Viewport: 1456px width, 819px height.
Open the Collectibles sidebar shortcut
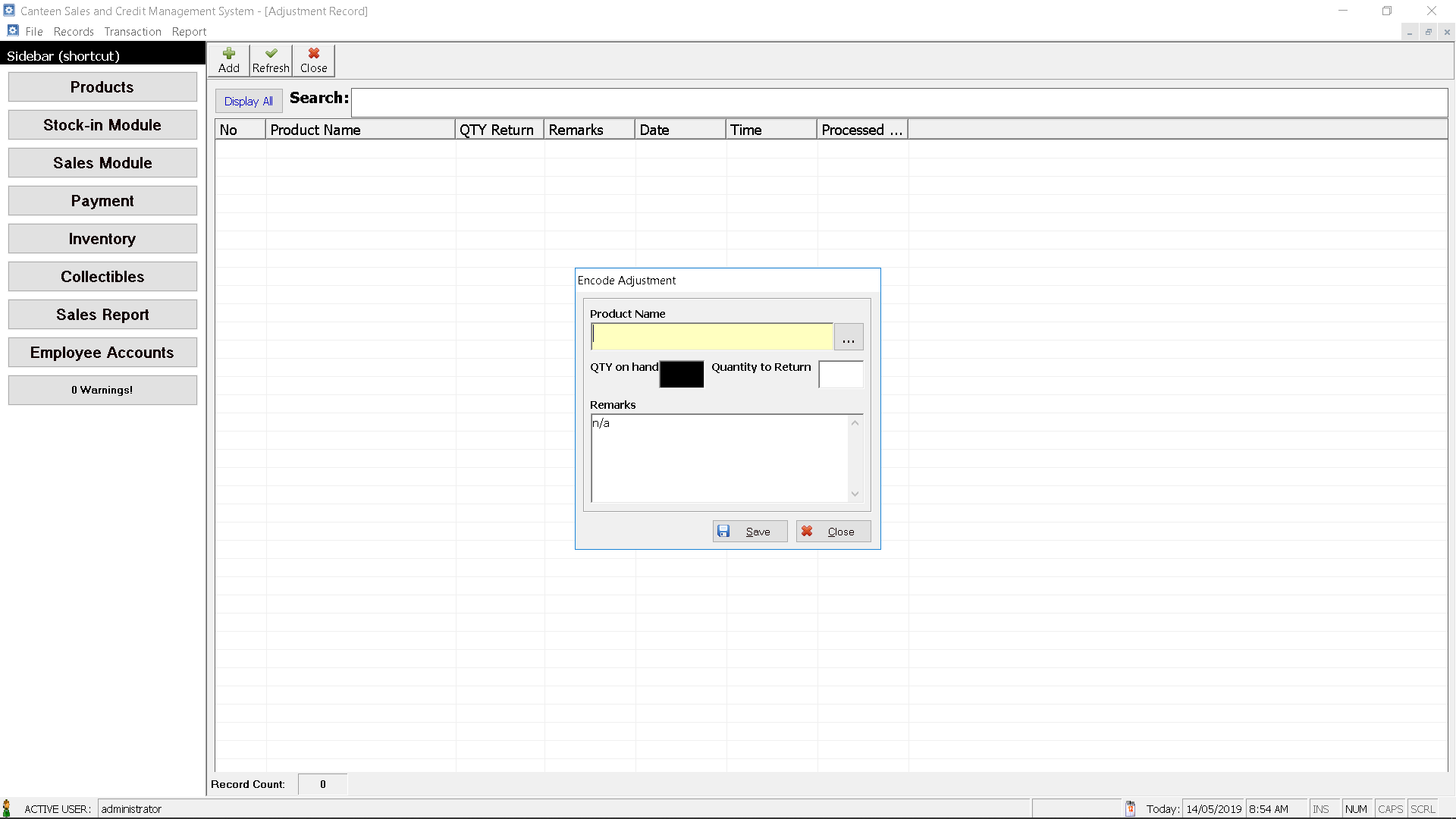(x=102, y=277)
